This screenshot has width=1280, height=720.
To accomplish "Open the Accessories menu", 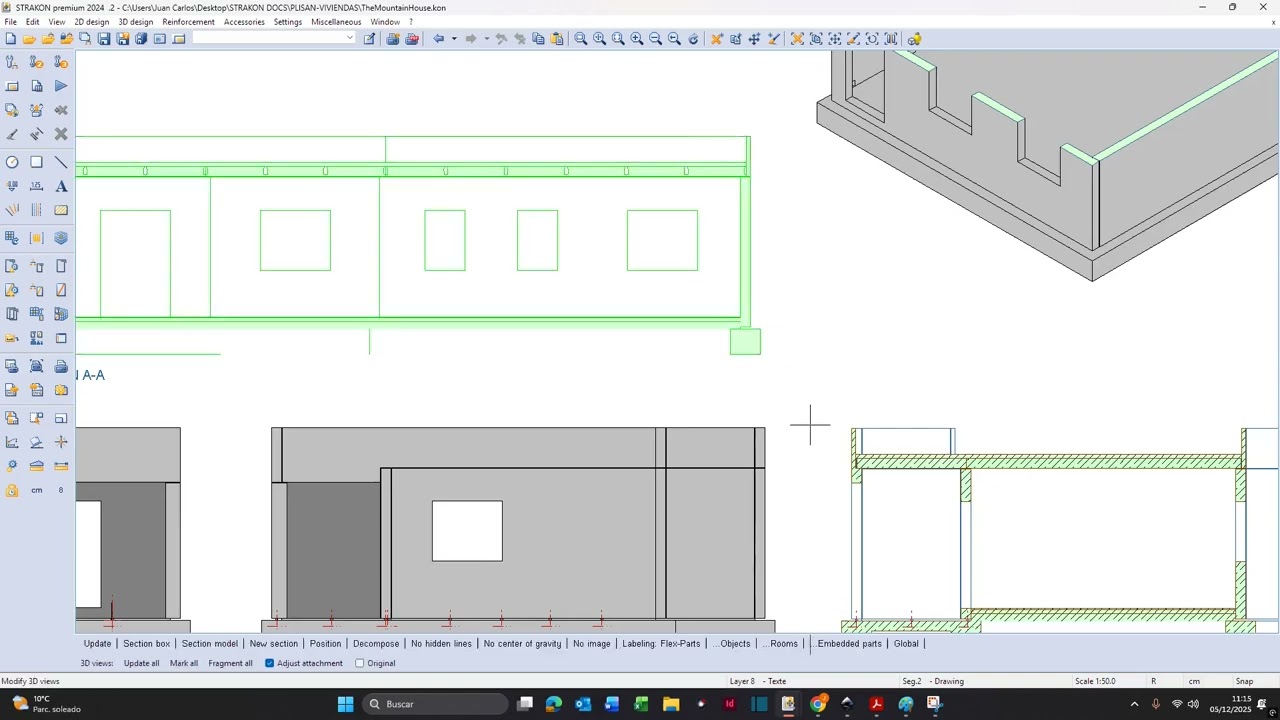I will pyautogui.click(x=244, y=22).
